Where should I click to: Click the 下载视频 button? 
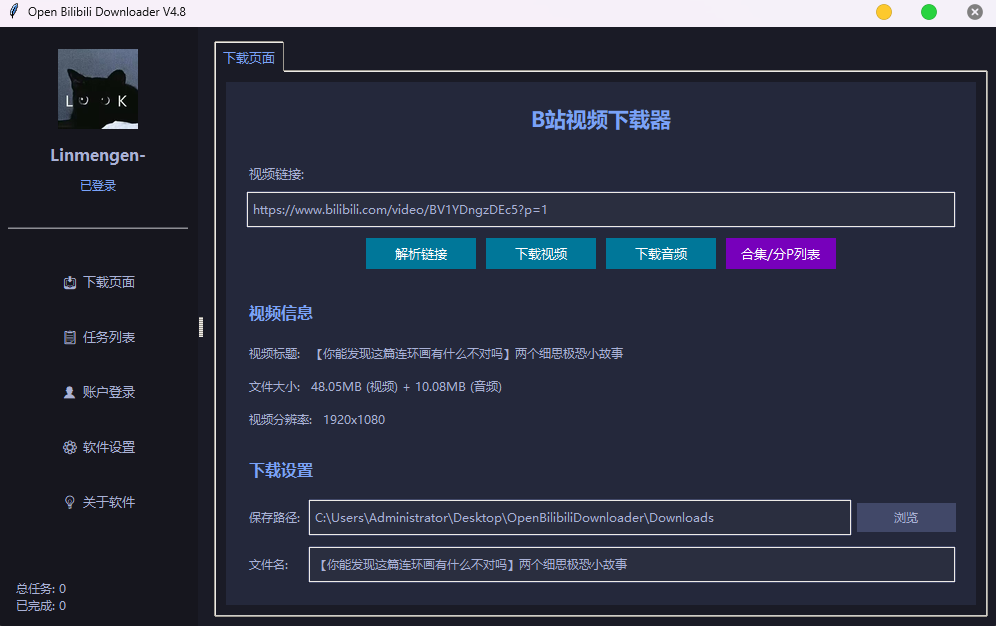click(541, 254)
